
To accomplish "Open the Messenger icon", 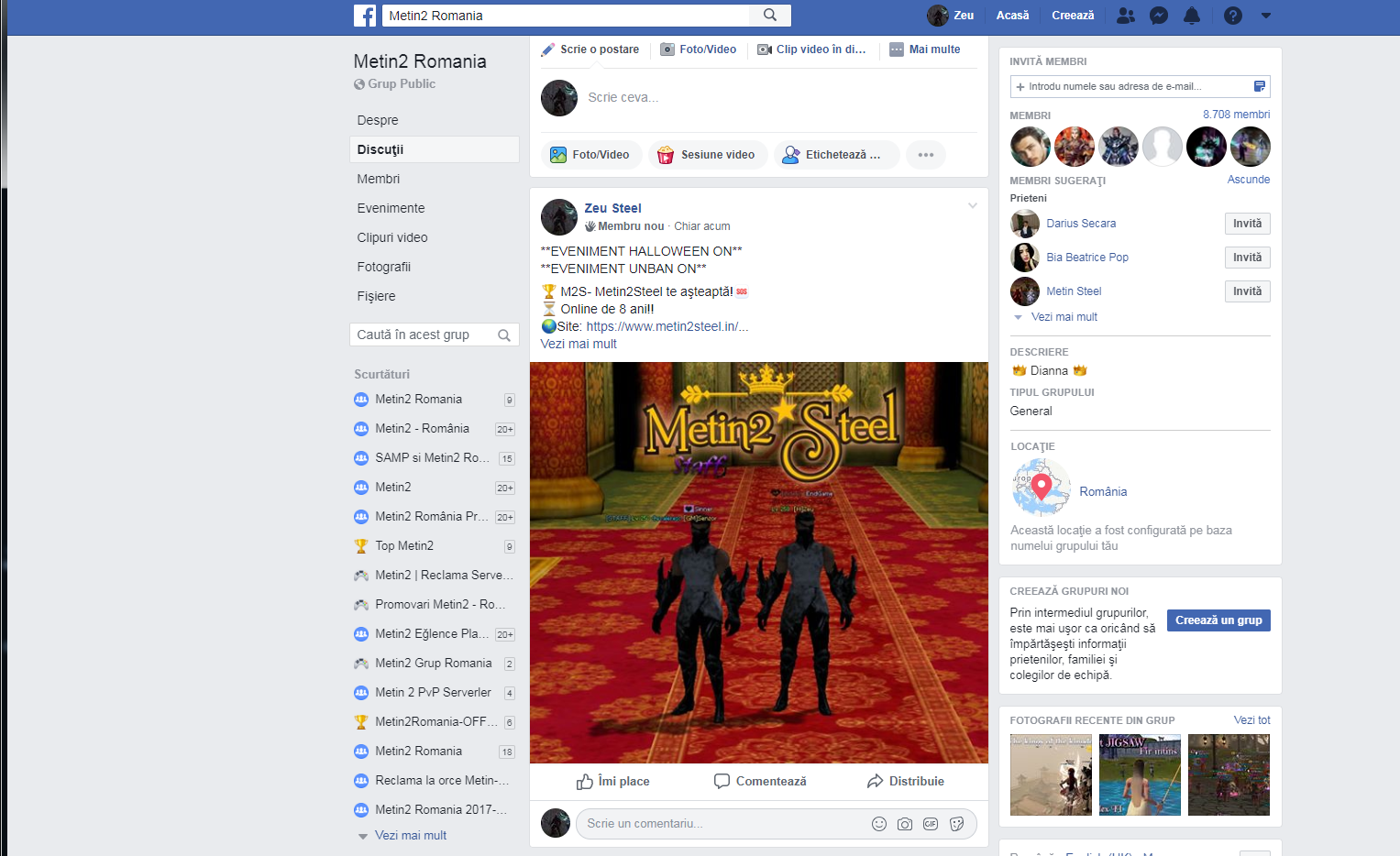I will [1159, 16].
